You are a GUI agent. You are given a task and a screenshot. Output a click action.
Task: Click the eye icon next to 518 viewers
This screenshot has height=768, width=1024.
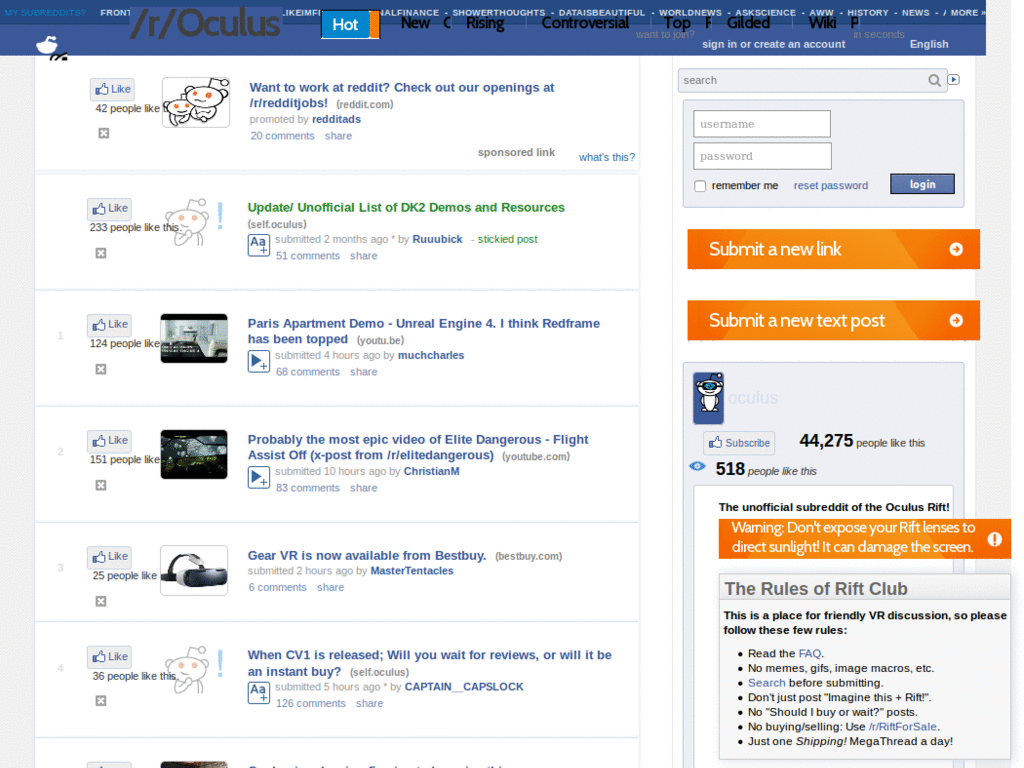[x=697, y=466]
